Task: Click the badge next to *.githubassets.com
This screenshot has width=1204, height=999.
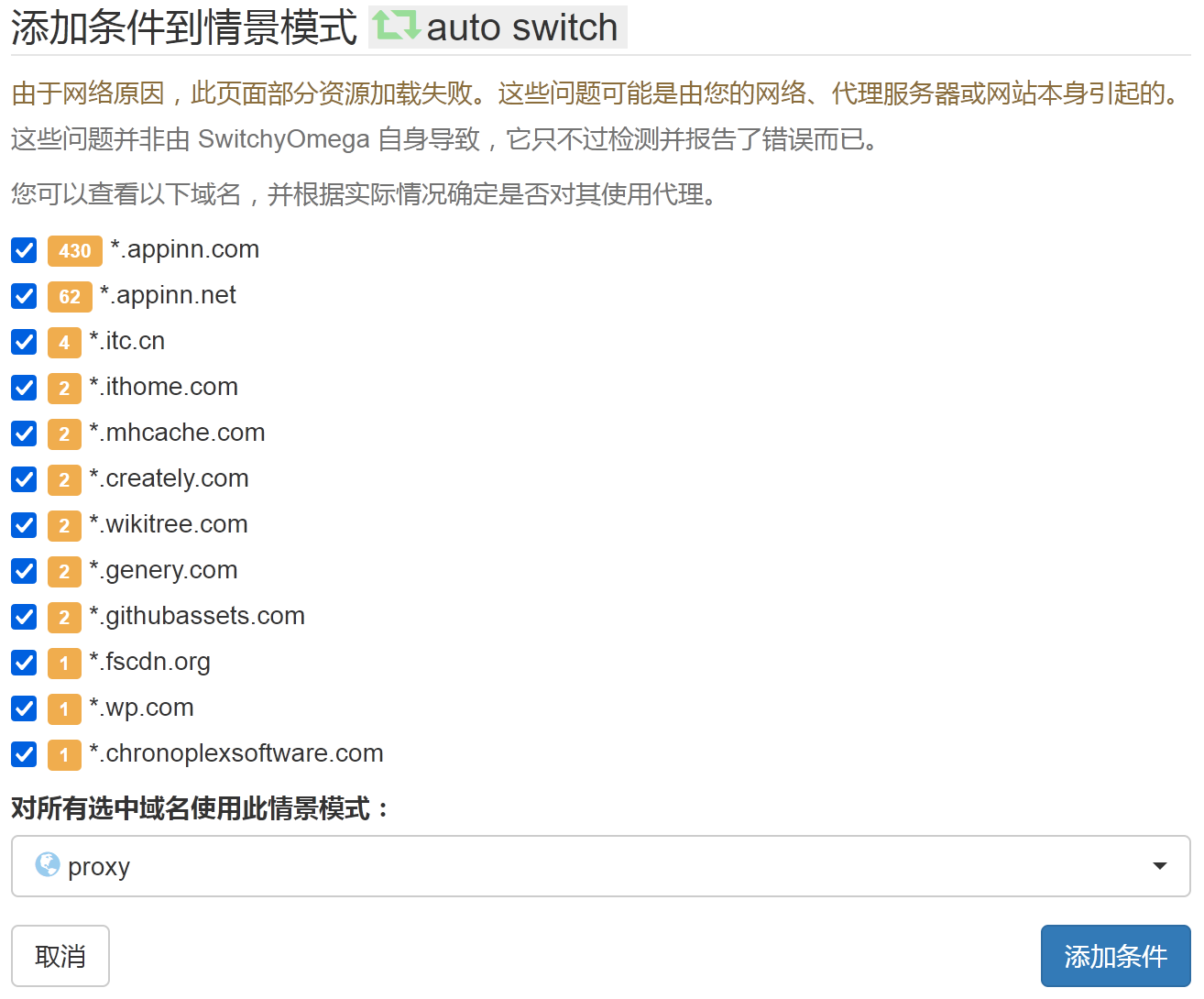Action: click(x=64, y=617)
